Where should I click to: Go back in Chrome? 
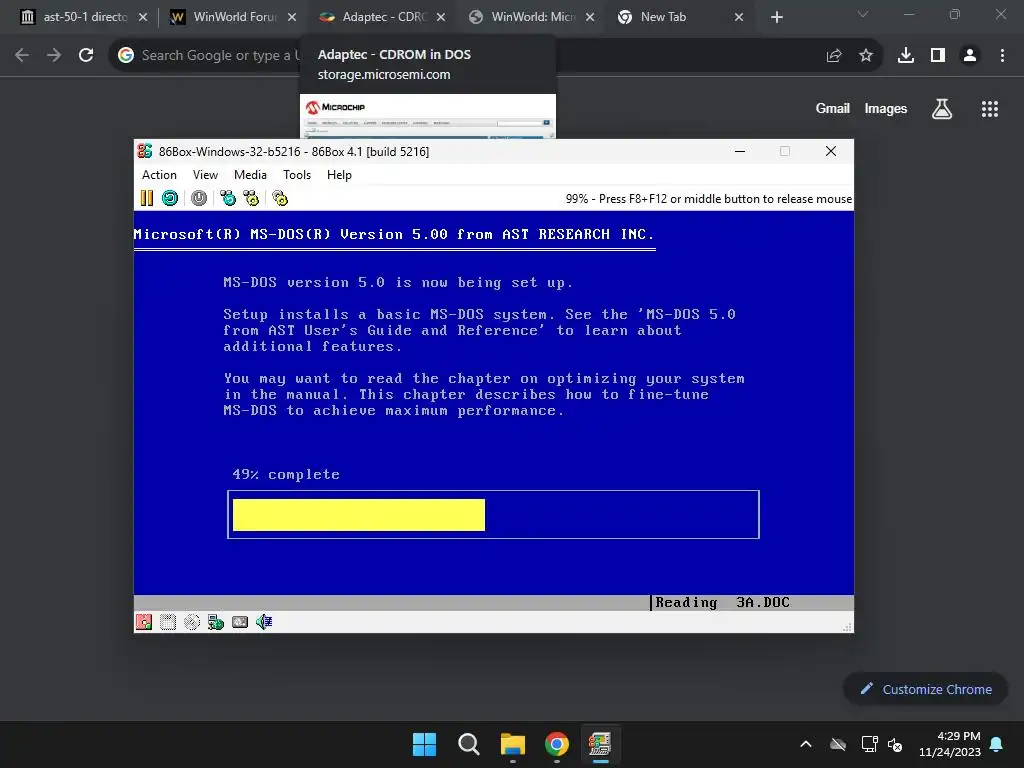pos(22,56)
